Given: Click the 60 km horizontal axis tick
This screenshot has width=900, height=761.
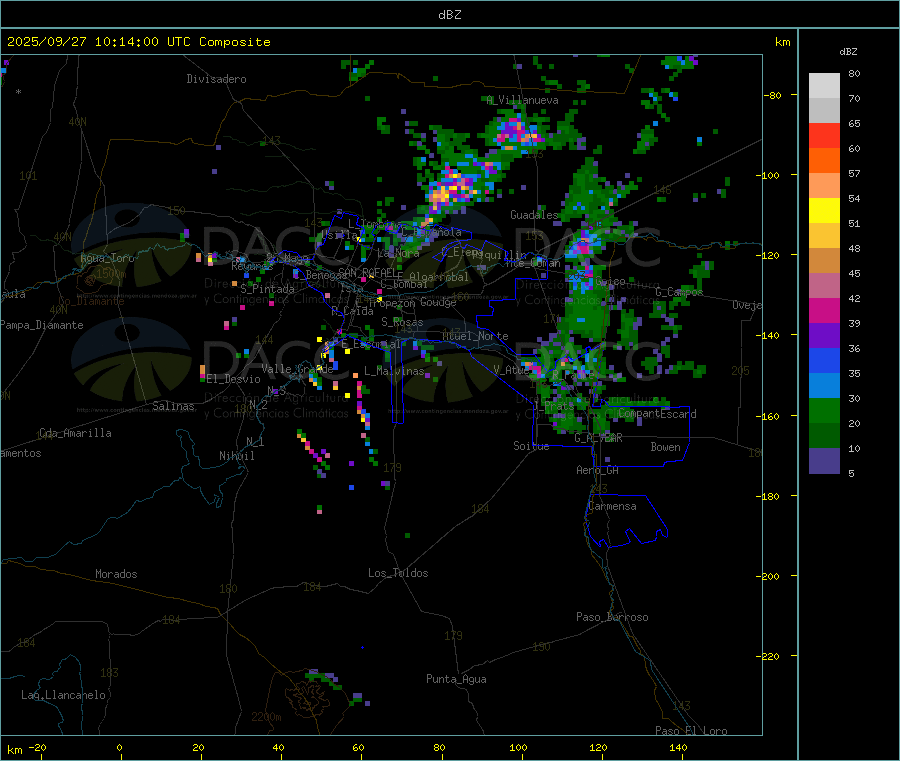Looking at the screenshot, I should (358, 747).
